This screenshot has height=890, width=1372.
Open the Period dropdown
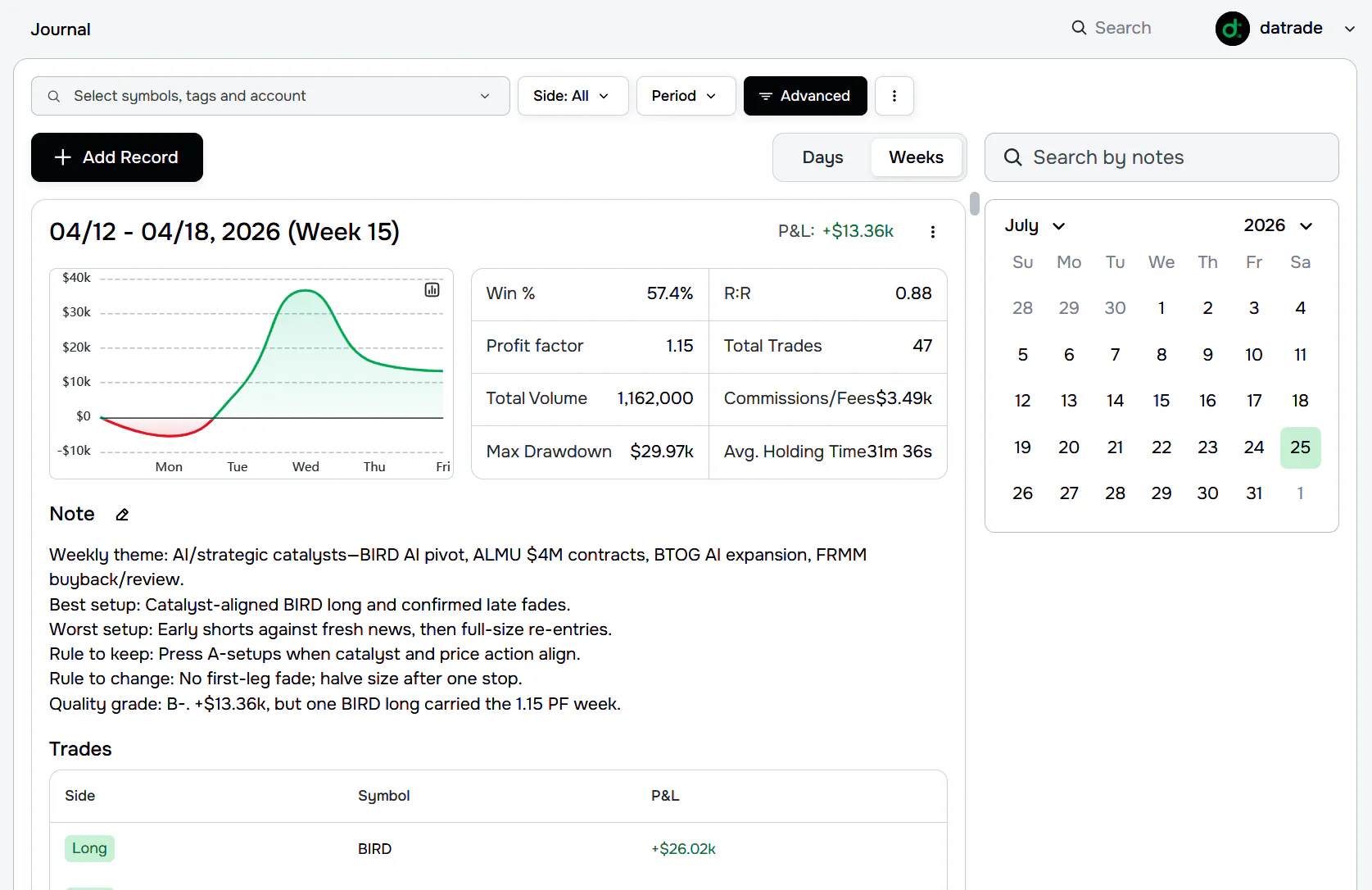point(686,96)
